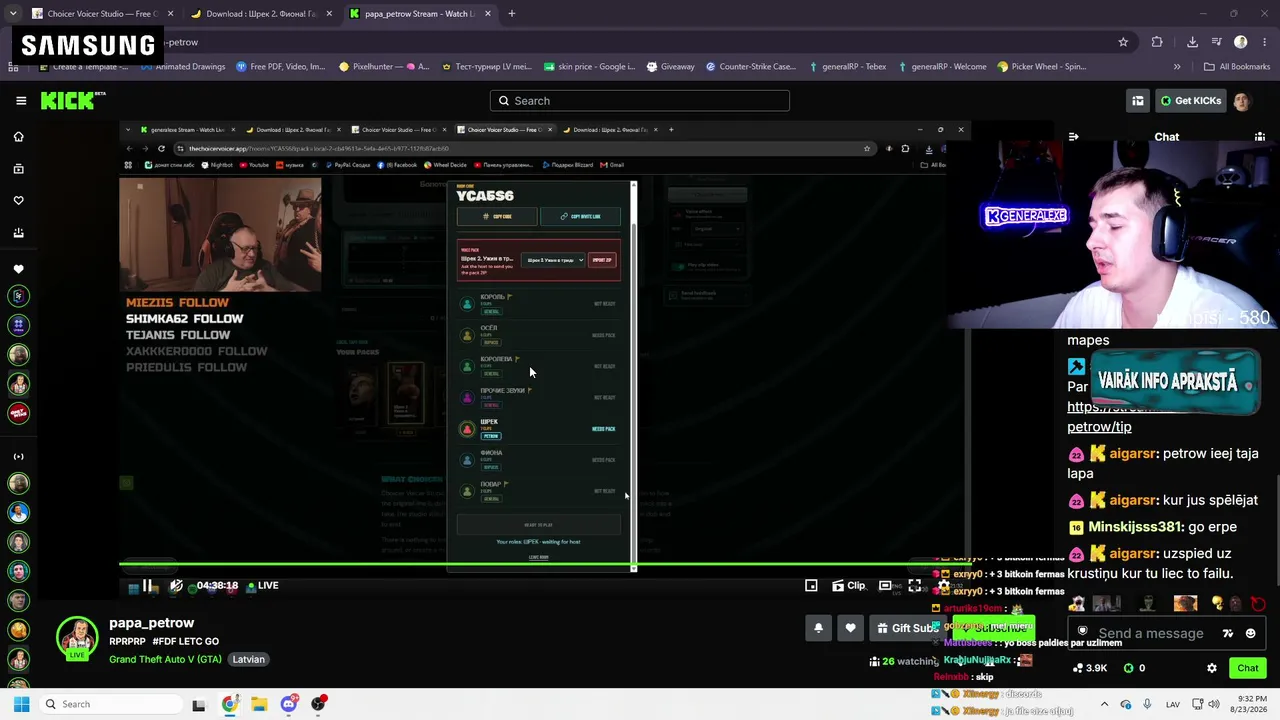
Task: Show hidden system tray icons
Action: coord(1104,704)
